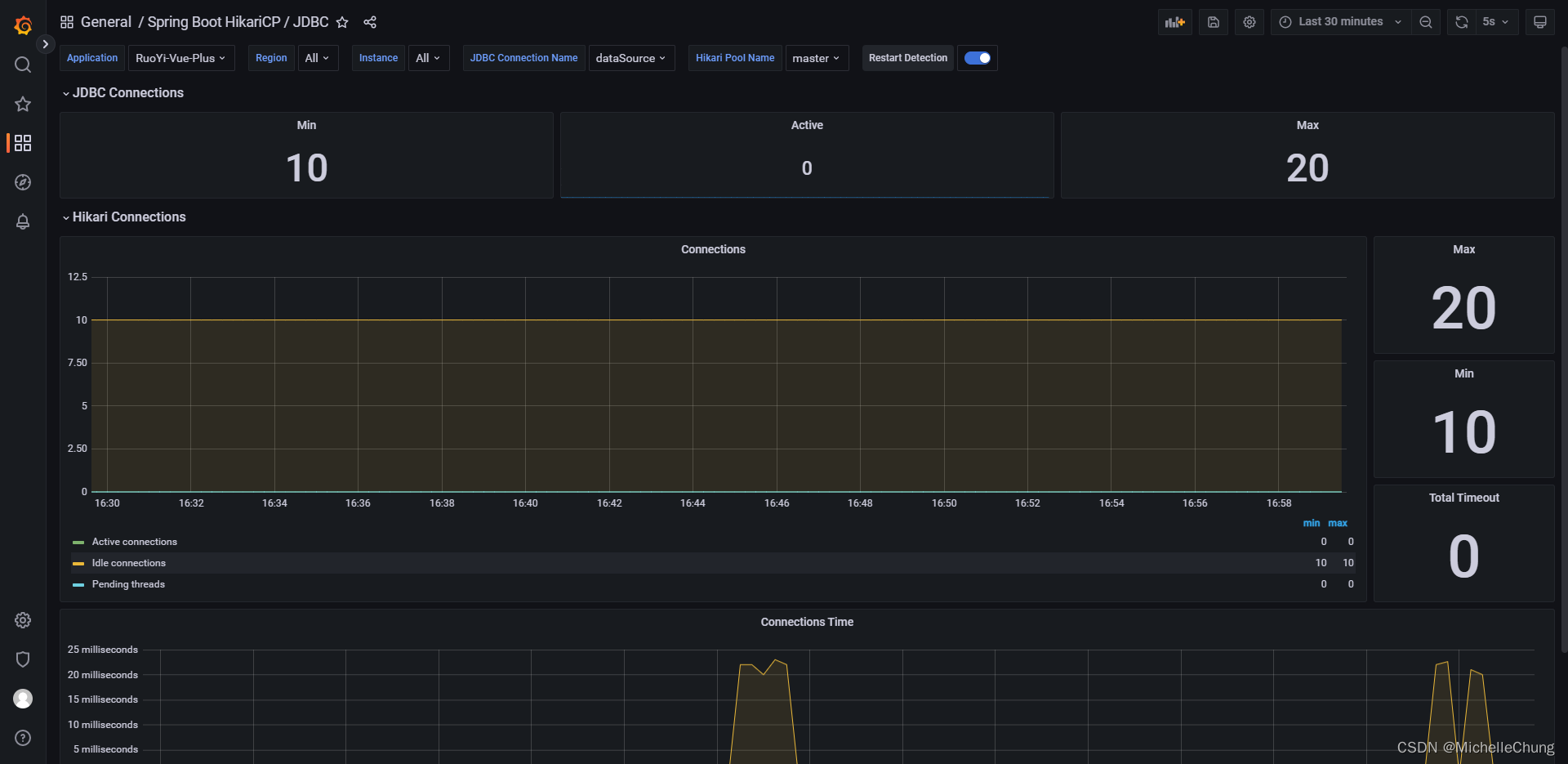Screen dimensions: 1568x764
Task: Open the Active panel title menu
Action: [807, 125]
